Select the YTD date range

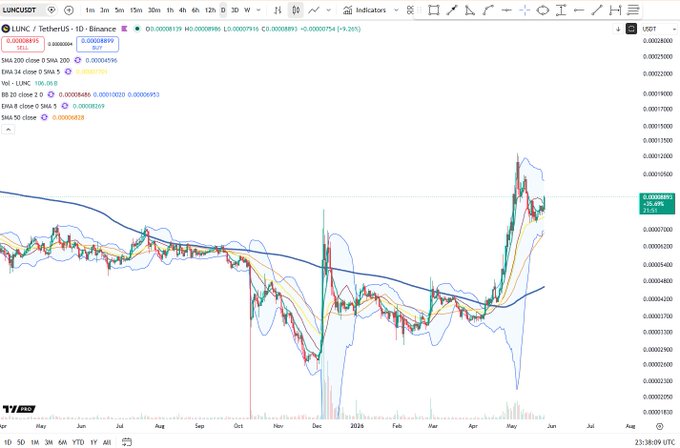point(78,442)
